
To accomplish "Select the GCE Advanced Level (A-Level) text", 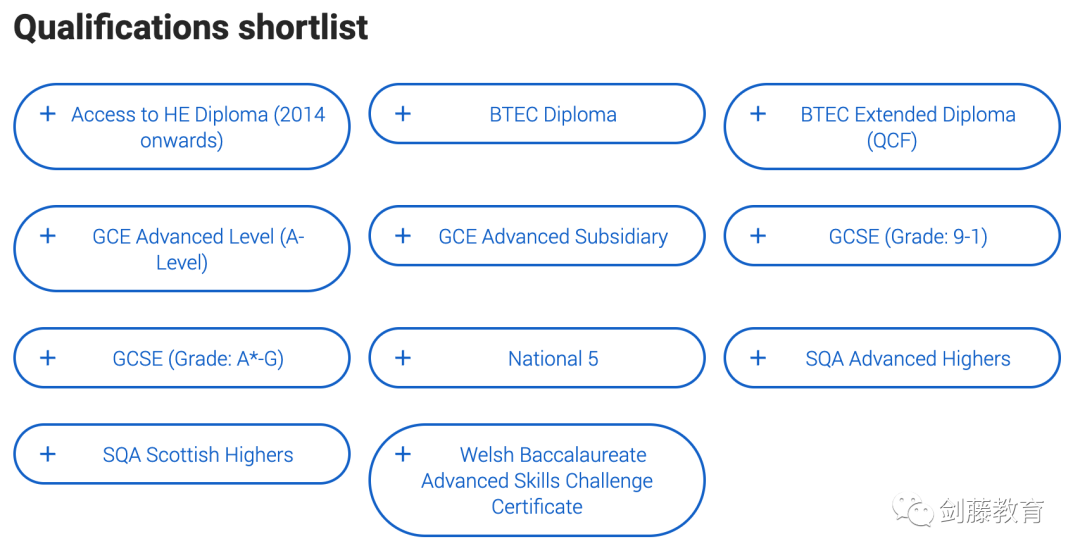I will (198, 249).
